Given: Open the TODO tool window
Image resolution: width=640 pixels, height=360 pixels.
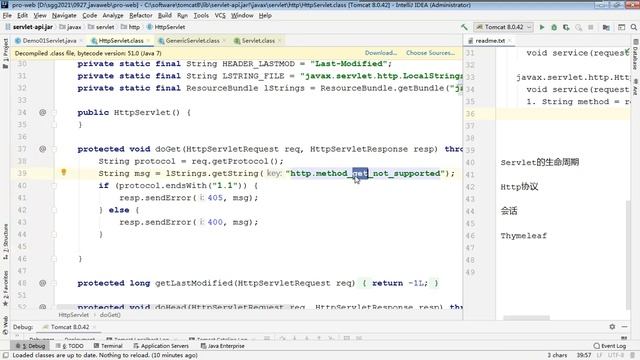Looking at the screenshot, I should click(x=70, y=346).
